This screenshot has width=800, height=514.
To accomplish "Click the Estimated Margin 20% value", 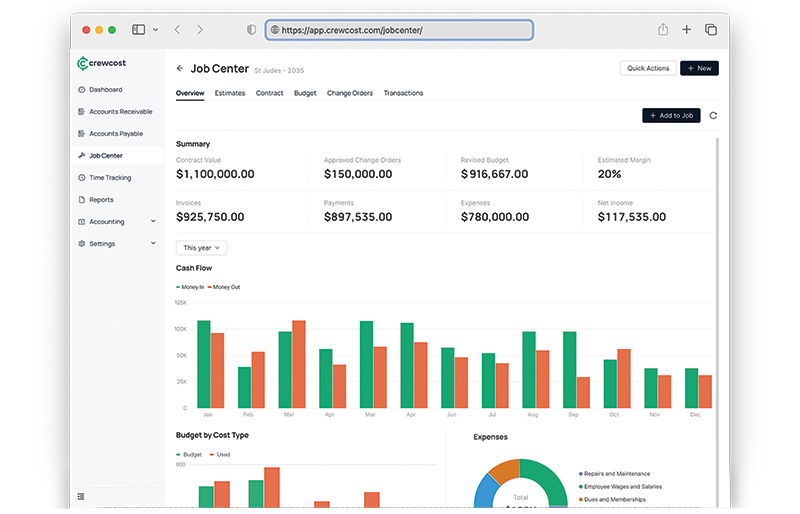I will pos(609,174).
